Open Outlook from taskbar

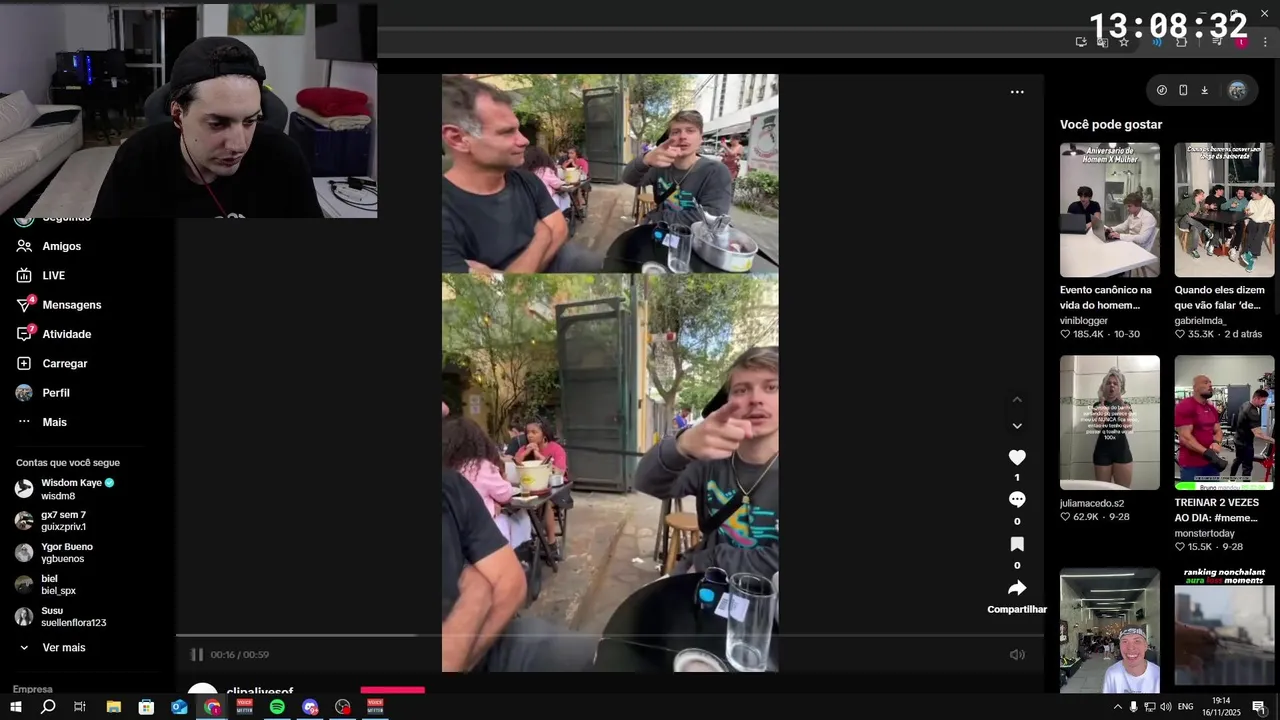179,707
